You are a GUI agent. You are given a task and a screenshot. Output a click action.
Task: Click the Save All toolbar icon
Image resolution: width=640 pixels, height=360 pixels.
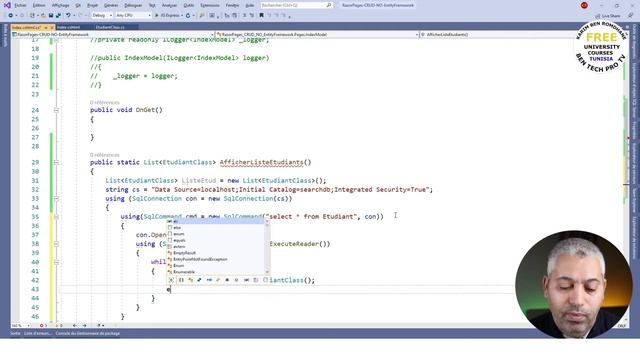(x=58, y=16)
